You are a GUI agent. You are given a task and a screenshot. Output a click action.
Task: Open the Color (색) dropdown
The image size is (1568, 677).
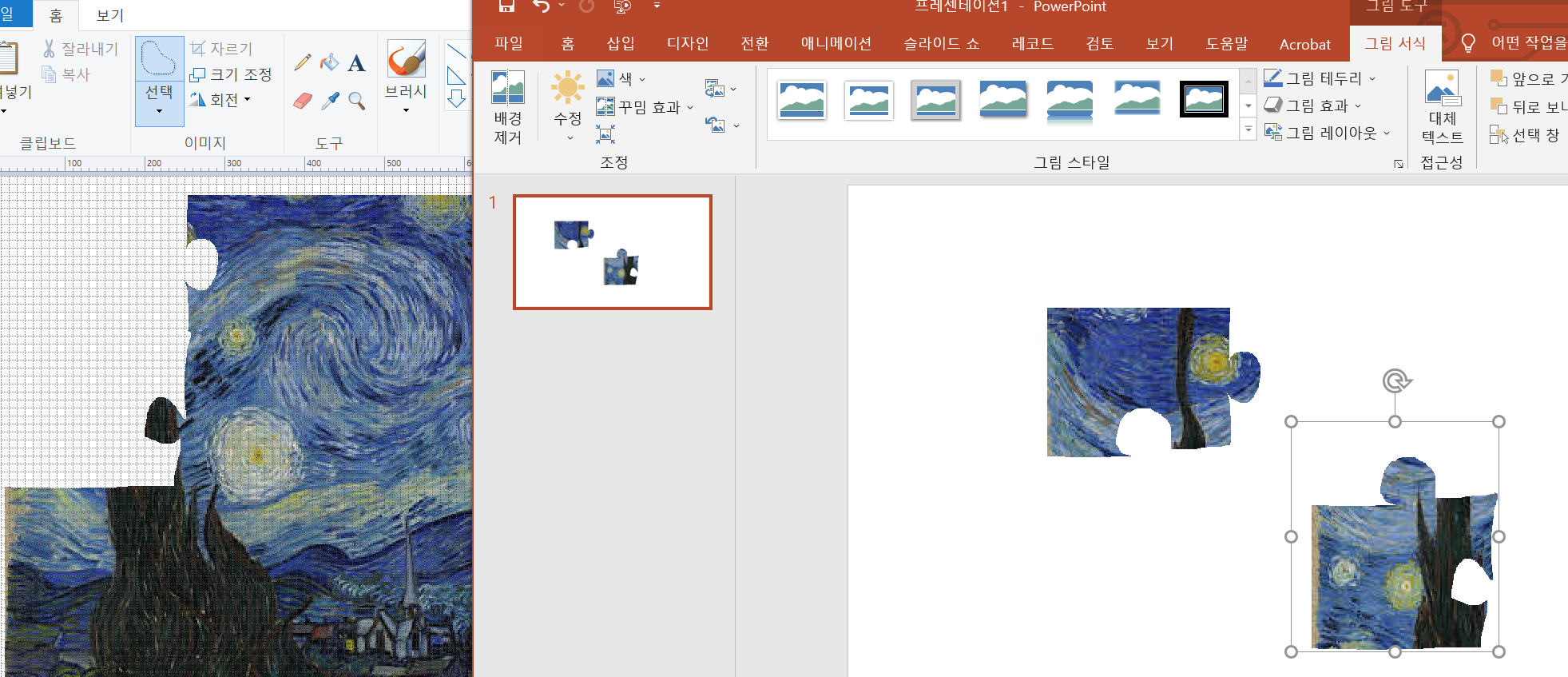pos(622,78)
